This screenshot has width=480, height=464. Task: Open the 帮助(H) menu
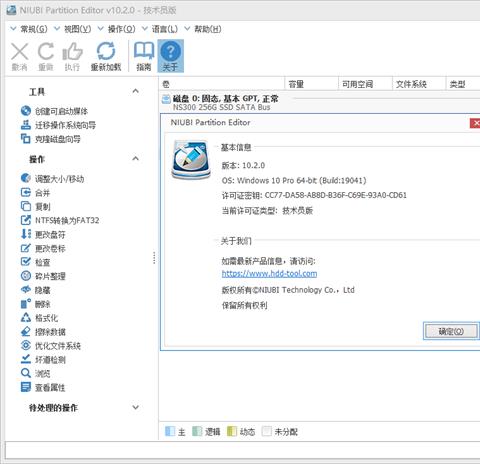[x=203, y=29]
